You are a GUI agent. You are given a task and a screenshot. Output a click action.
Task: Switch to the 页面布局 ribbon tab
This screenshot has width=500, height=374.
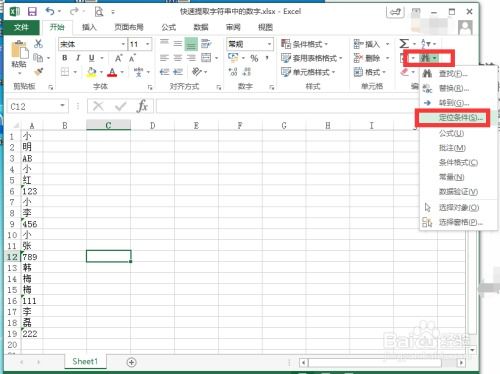pyautogui.click(x=129, y=27)
